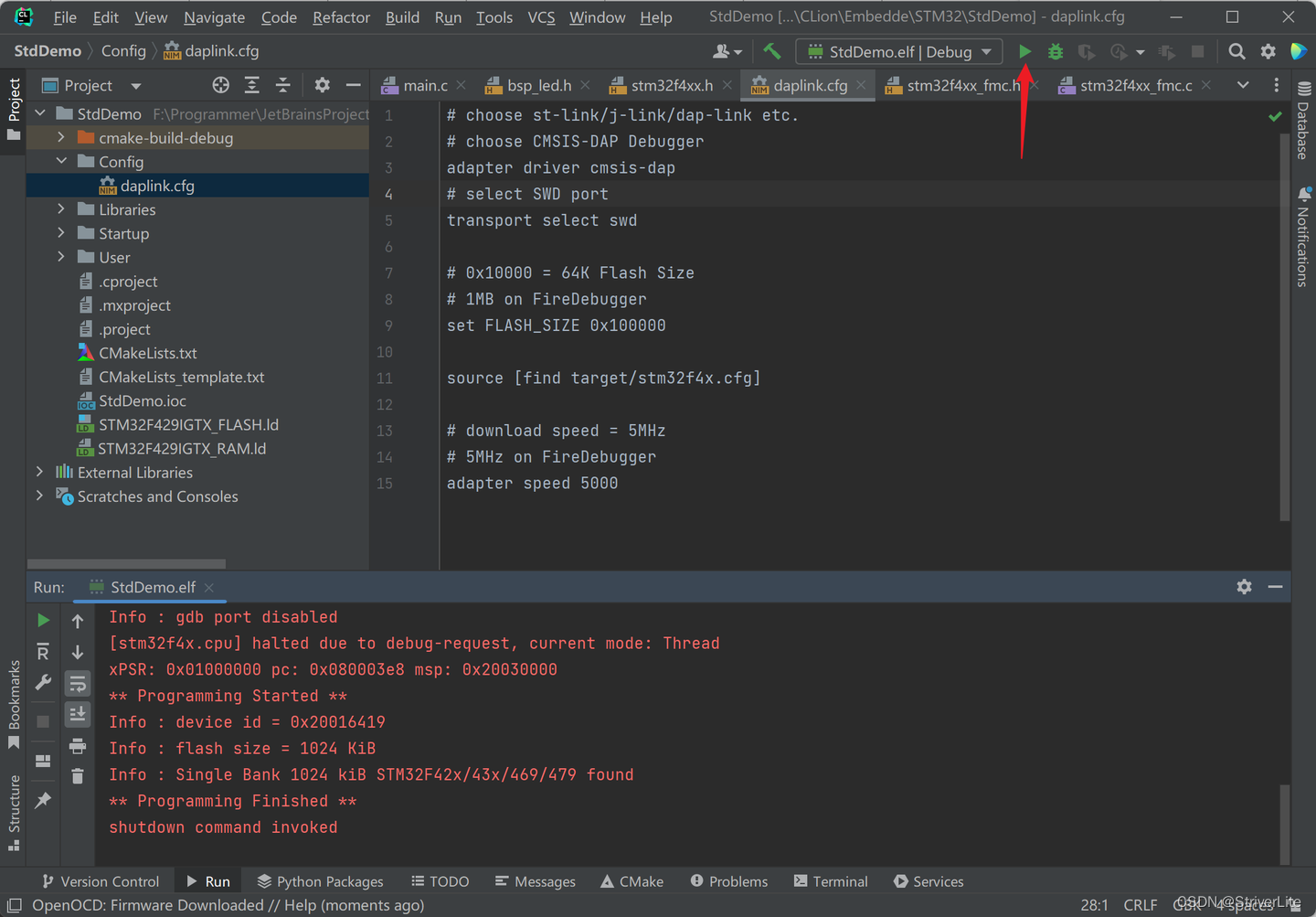Open the Terminal tool window

[x=831, y=881]
